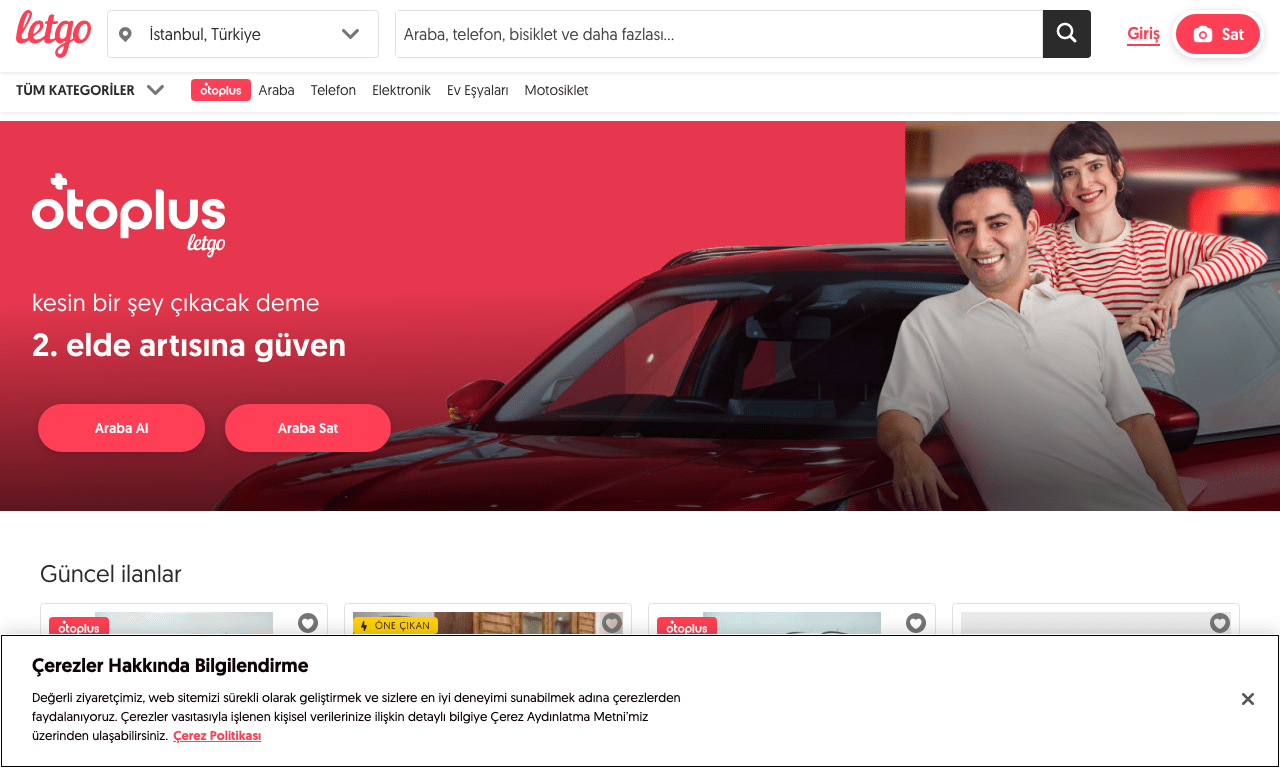Open TÜM KATEGORİLER label

pos(75,90)
